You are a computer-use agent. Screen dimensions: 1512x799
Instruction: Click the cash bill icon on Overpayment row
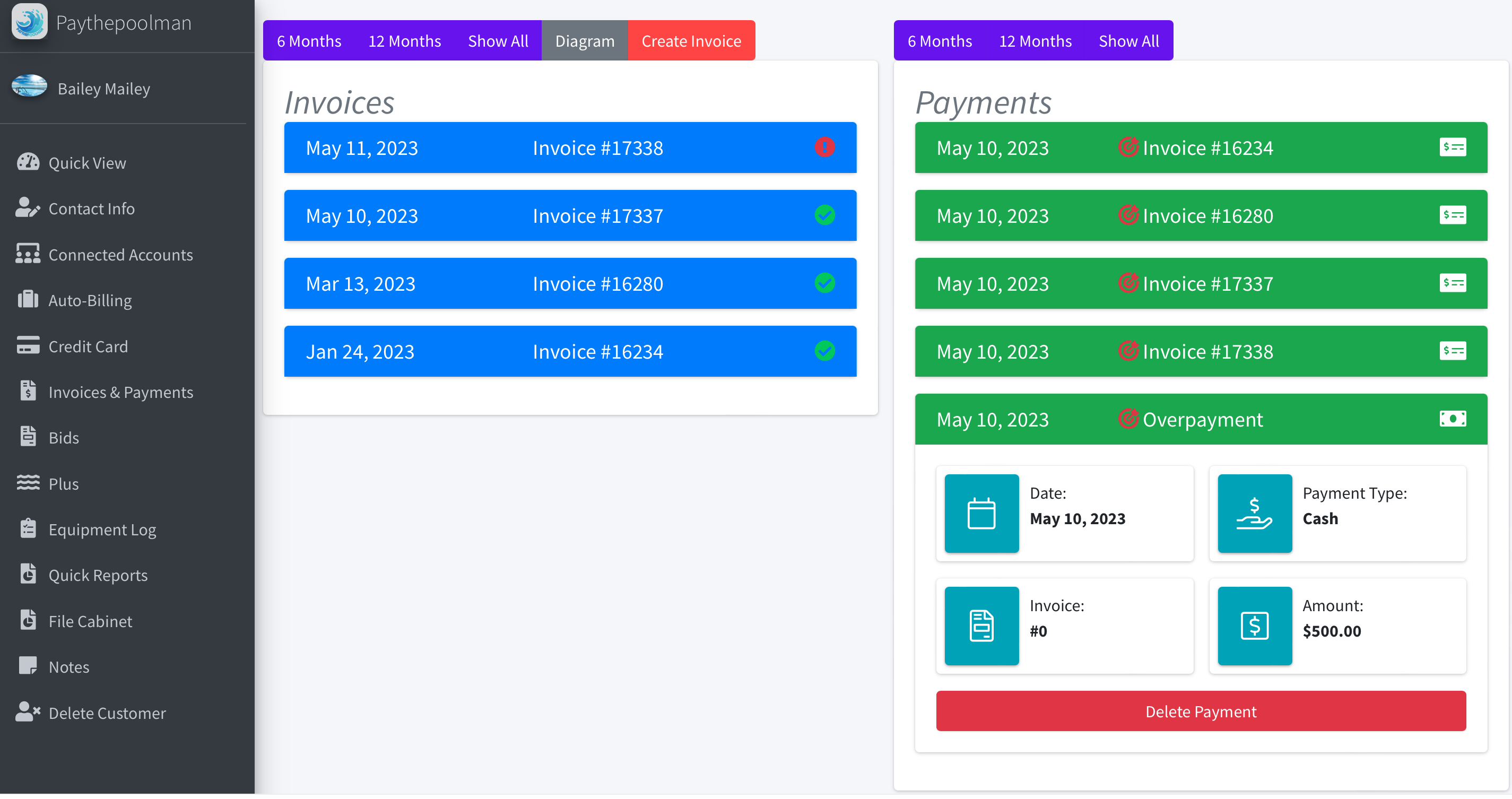tap(1452, 419)
